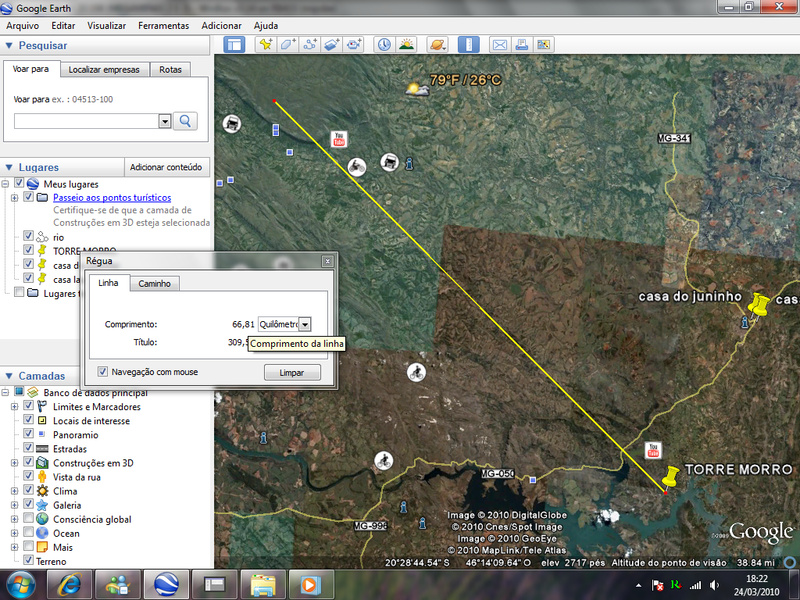
Task: Expand Passeio aos pontos turísticos folder
Action: pos(14,197)
